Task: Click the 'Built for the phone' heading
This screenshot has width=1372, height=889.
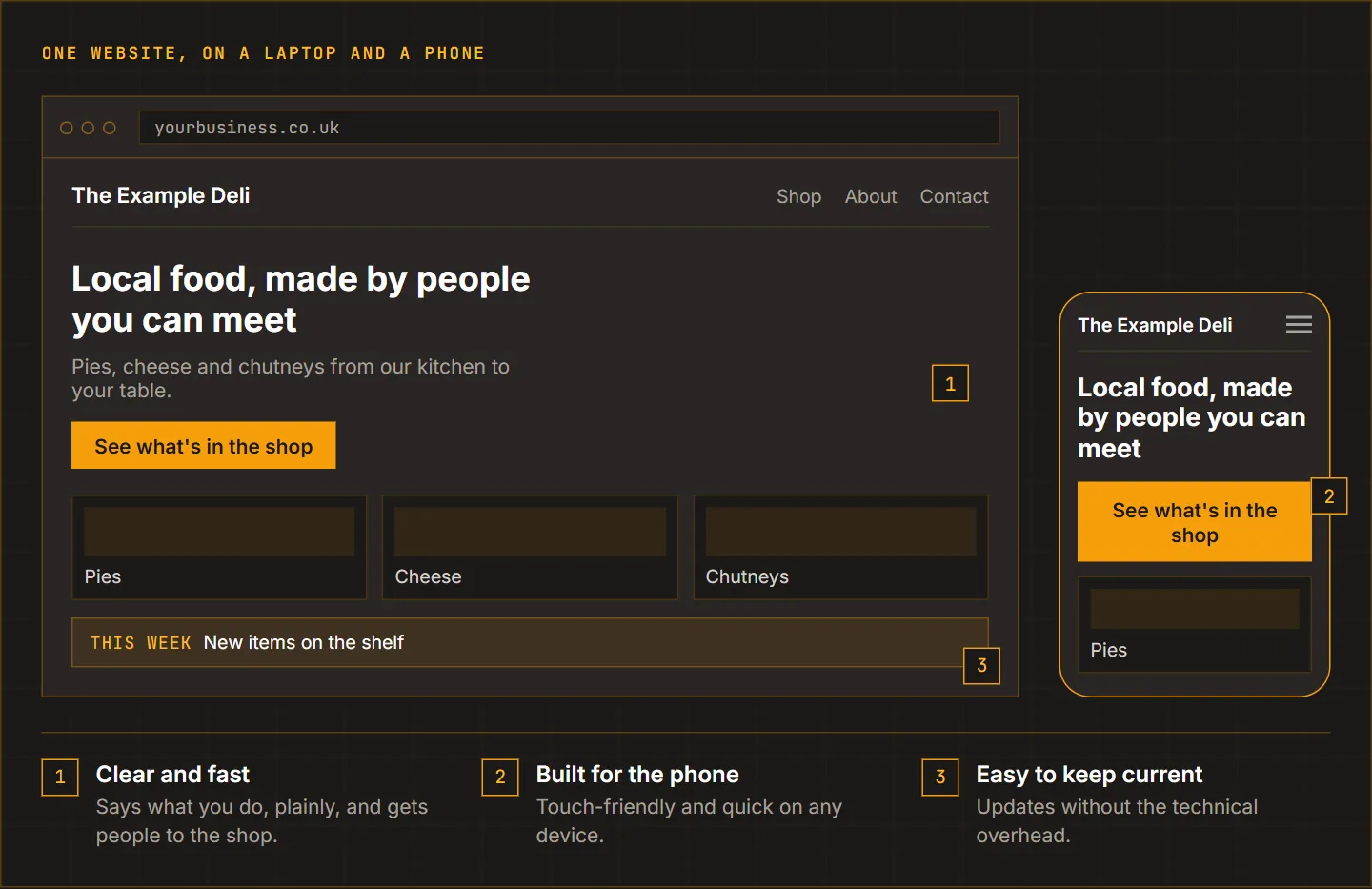Action: [637, 775]
